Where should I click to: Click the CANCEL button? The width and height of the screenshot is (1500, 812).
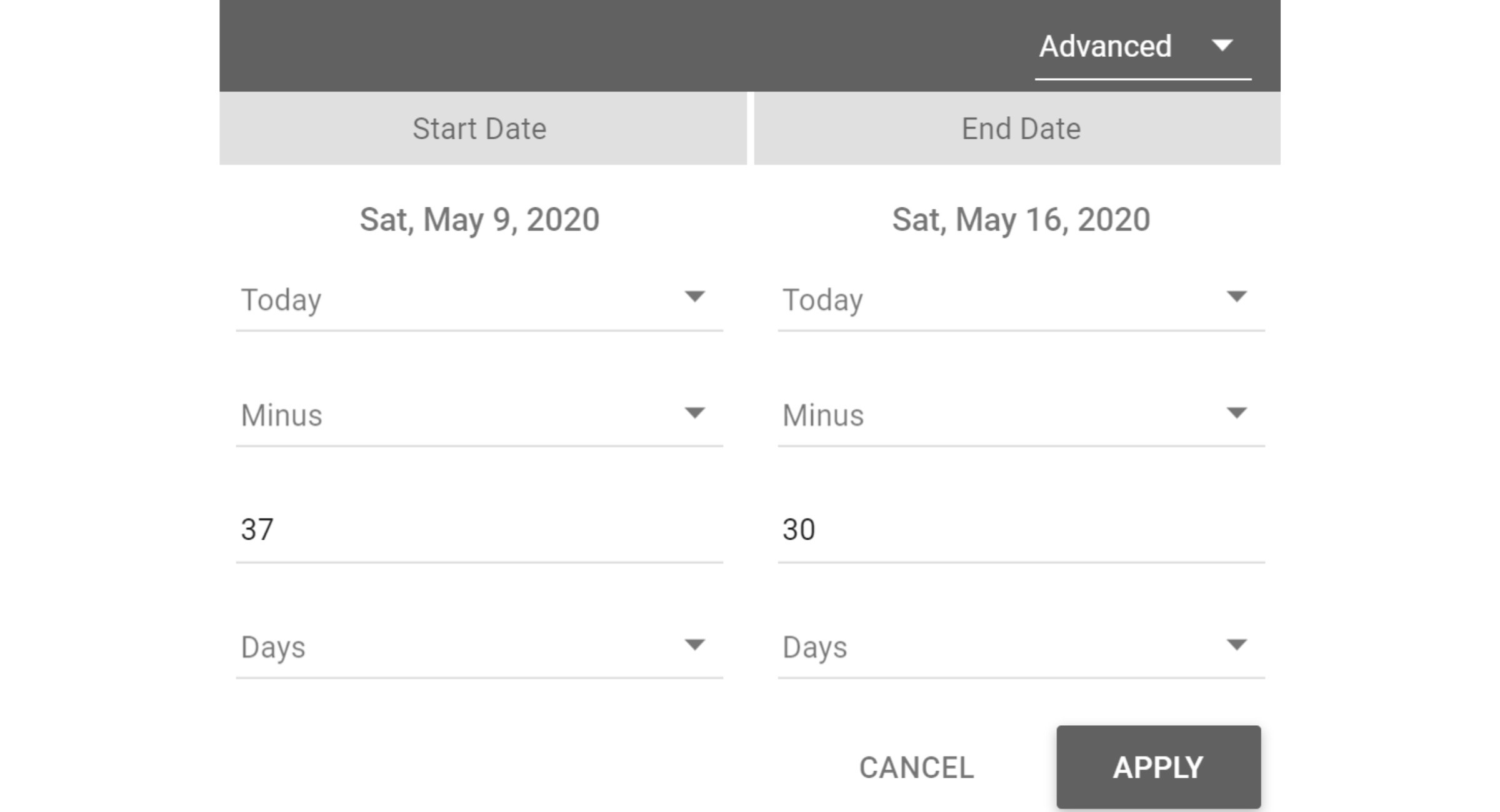coord(916,768)
